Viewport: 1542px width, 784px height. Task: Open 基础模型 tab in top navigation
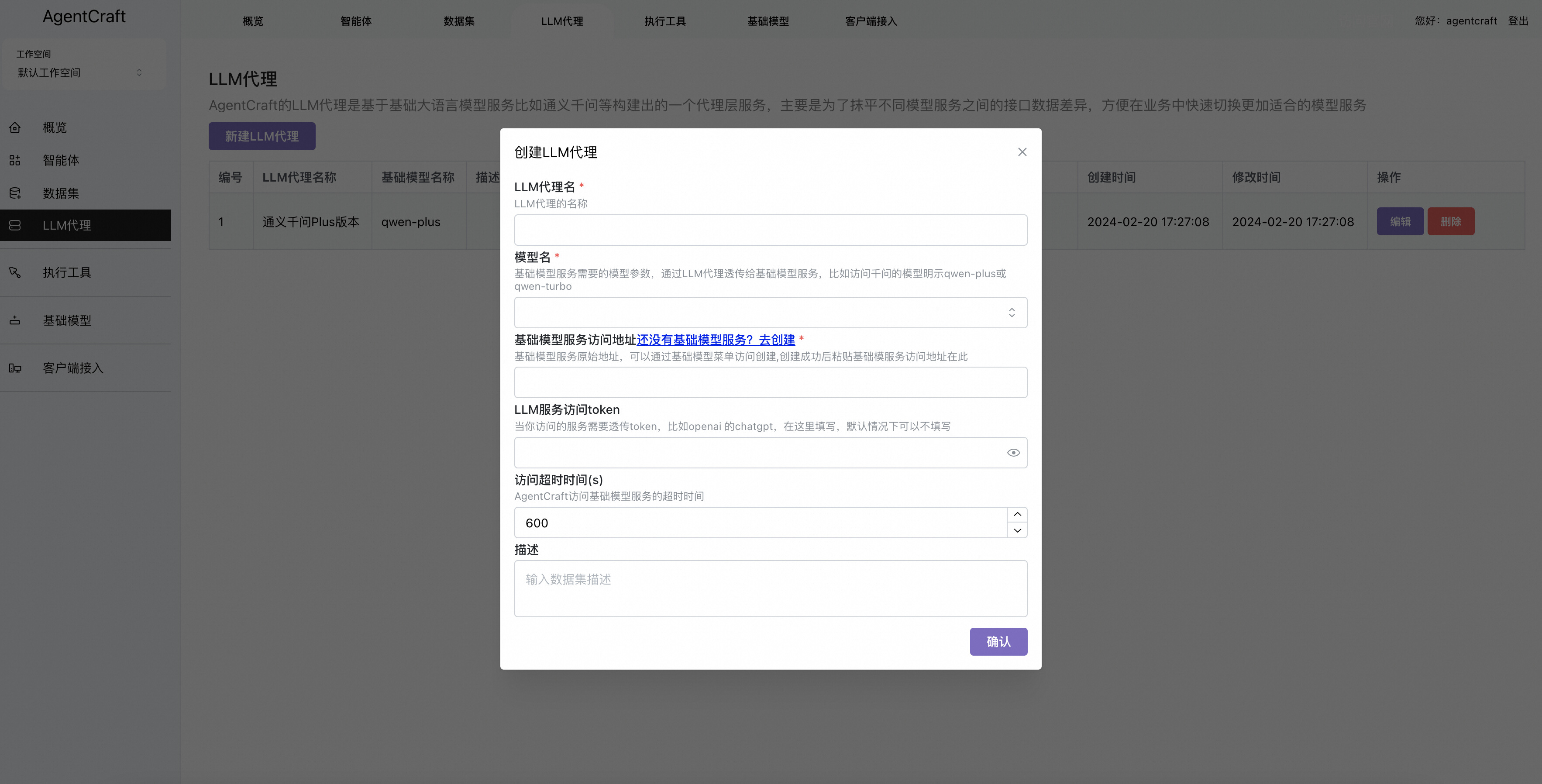[768, 21]
